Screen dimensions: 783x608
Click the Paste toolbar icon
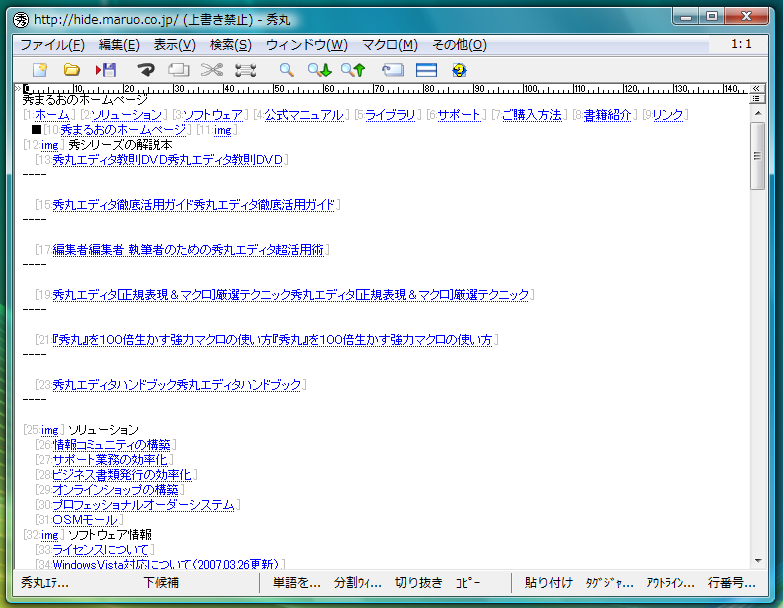246,70
